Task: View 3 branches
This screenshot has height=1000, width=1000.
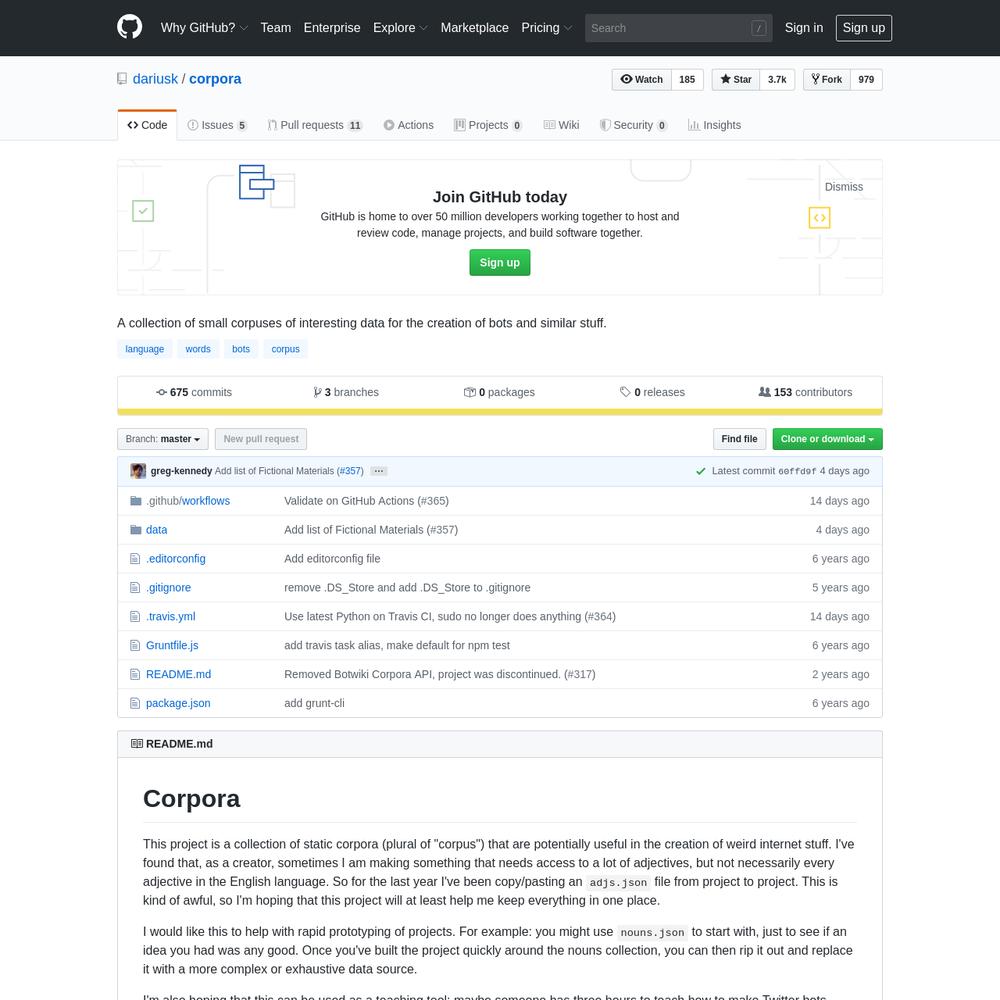Action: coord(346,392)
